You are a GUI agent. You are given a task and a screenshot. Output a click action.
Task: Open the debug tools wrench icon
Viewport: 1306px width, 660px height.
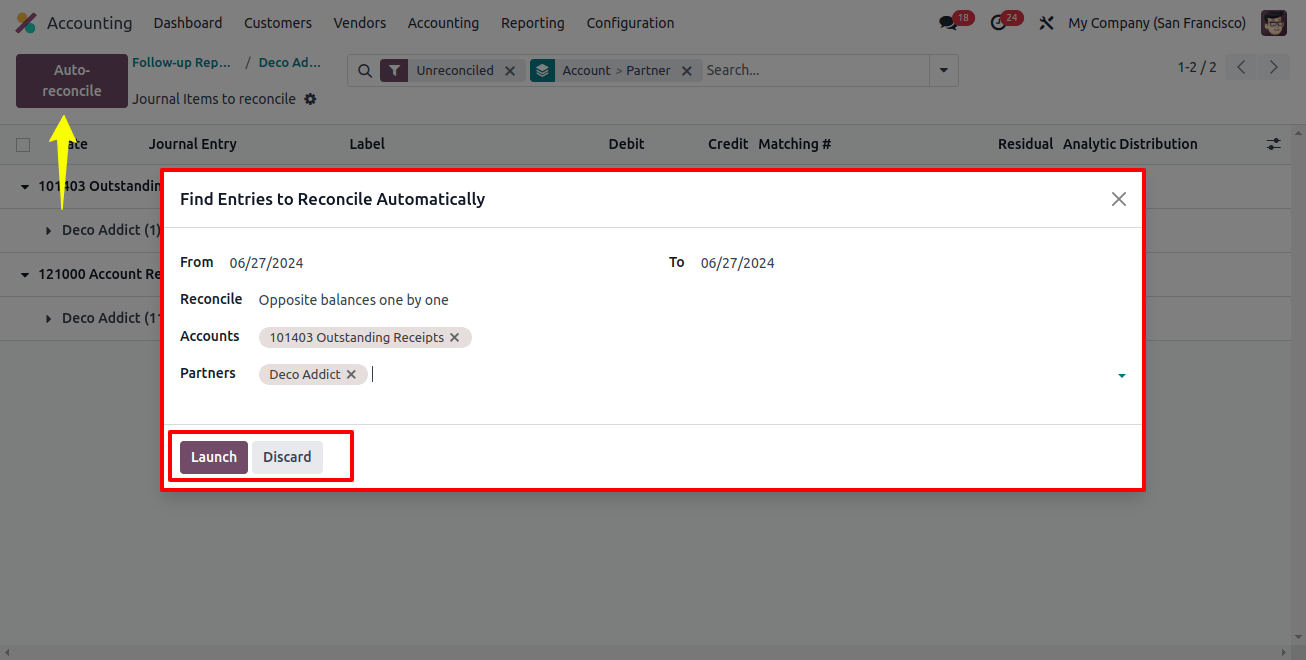point(1046,23)
